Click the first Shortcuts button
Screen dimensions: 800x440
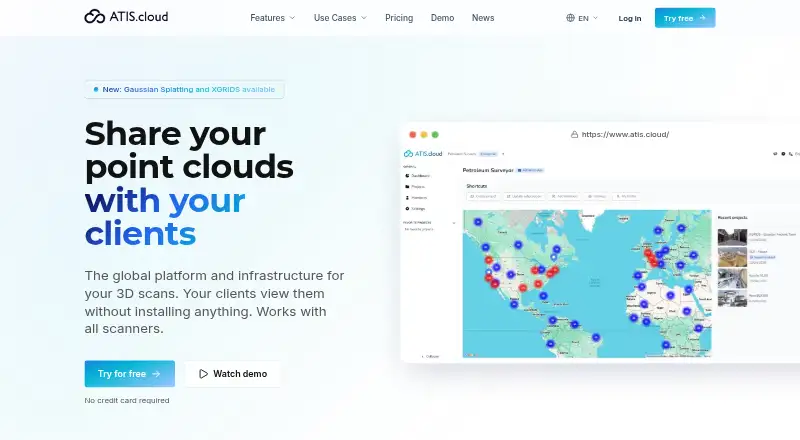[483, 197]
